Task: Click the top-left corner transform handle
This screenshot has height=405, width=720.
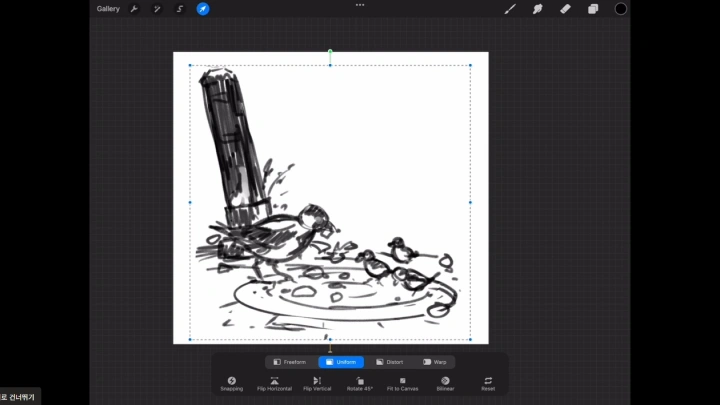Action: point(190,65)
